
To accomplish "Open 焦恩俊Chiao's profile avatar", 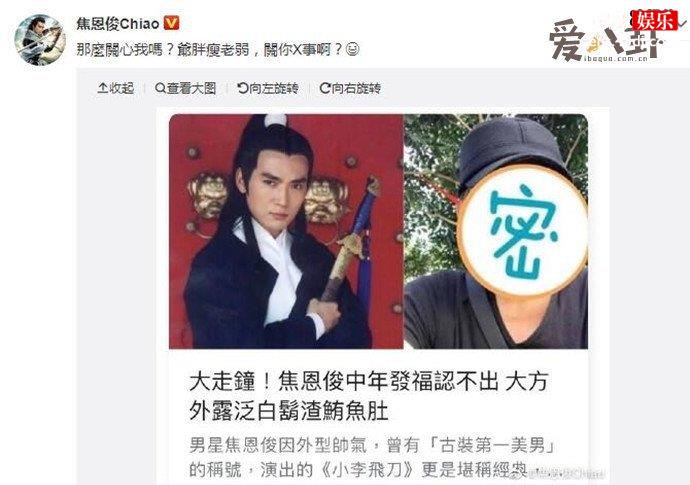I will [x=40, y=40].
